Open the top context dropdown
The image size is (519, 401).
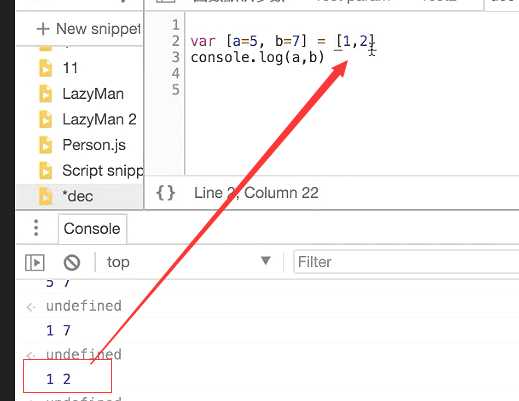pos(188,262)
